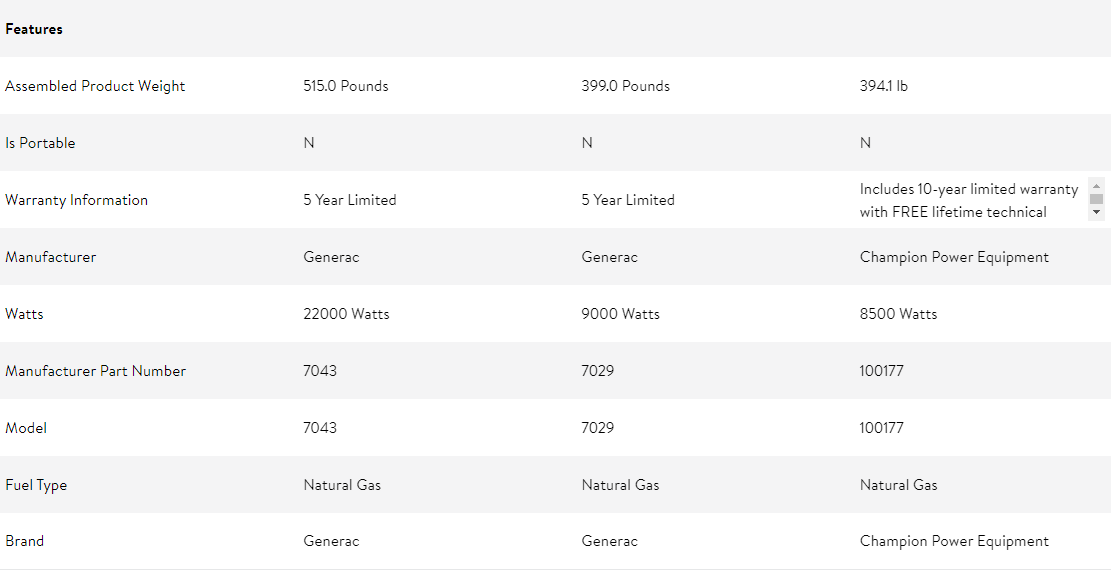
Task: Click the warranty cell scroll-up arrow
Action: coord(1096,186)
